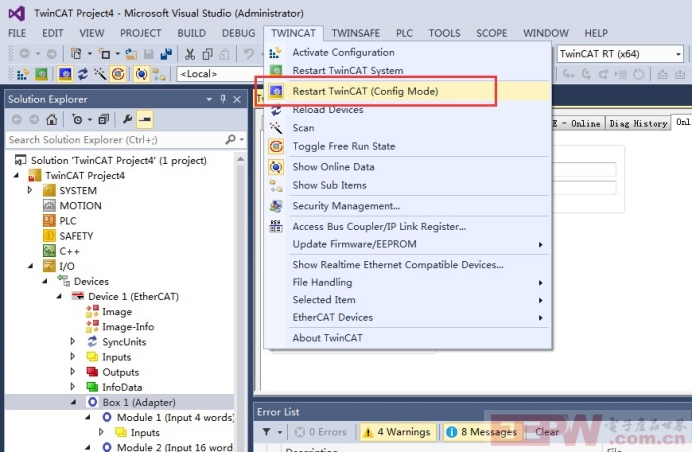This screenshot has width=692, height=452.
Task: Pin Solution Explorer auto-hide pushpin
Action: pyautogui.click(x=223, y=99)
